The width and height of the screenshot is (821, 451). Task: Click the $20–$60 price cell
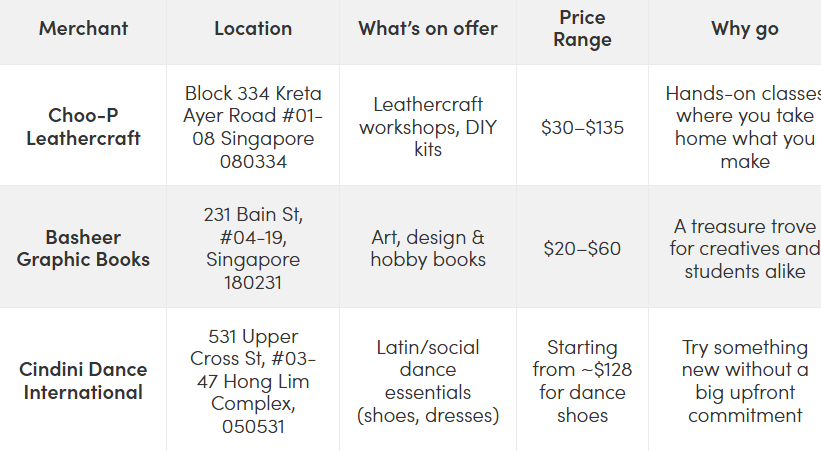coord(582,248)
